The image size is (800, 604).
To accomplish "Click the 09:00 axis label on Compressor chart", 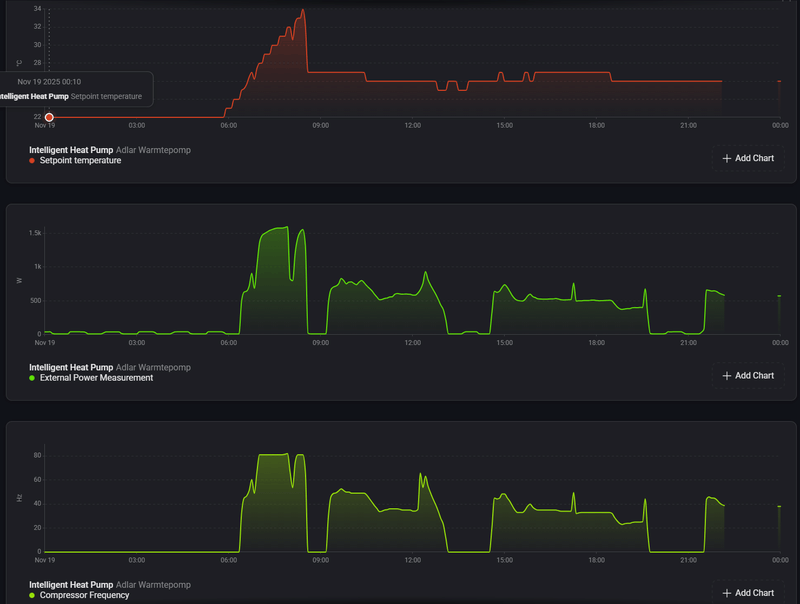I will tap(320, 560).
